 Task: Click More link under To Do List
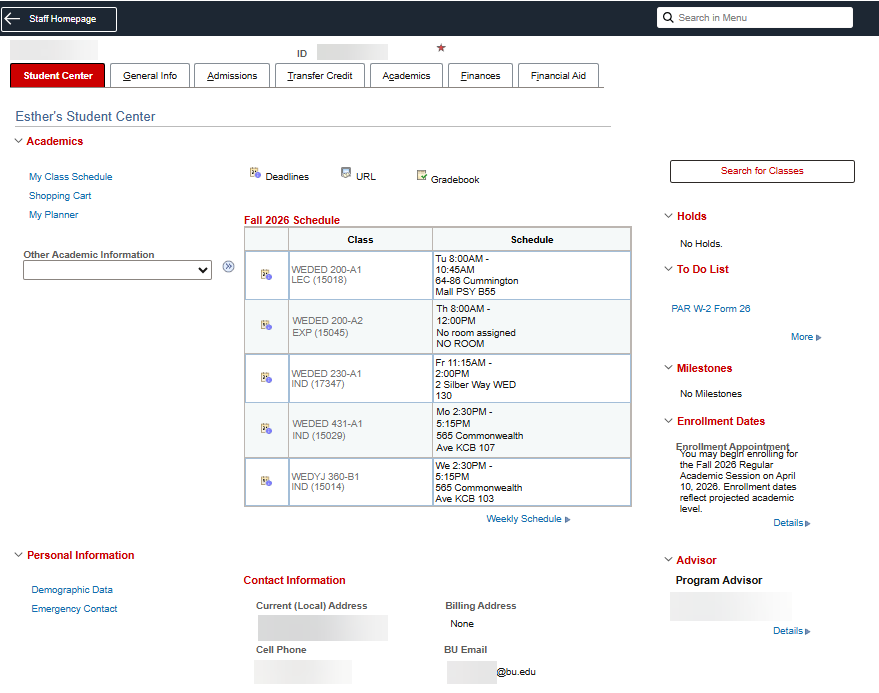click(806, 336)
